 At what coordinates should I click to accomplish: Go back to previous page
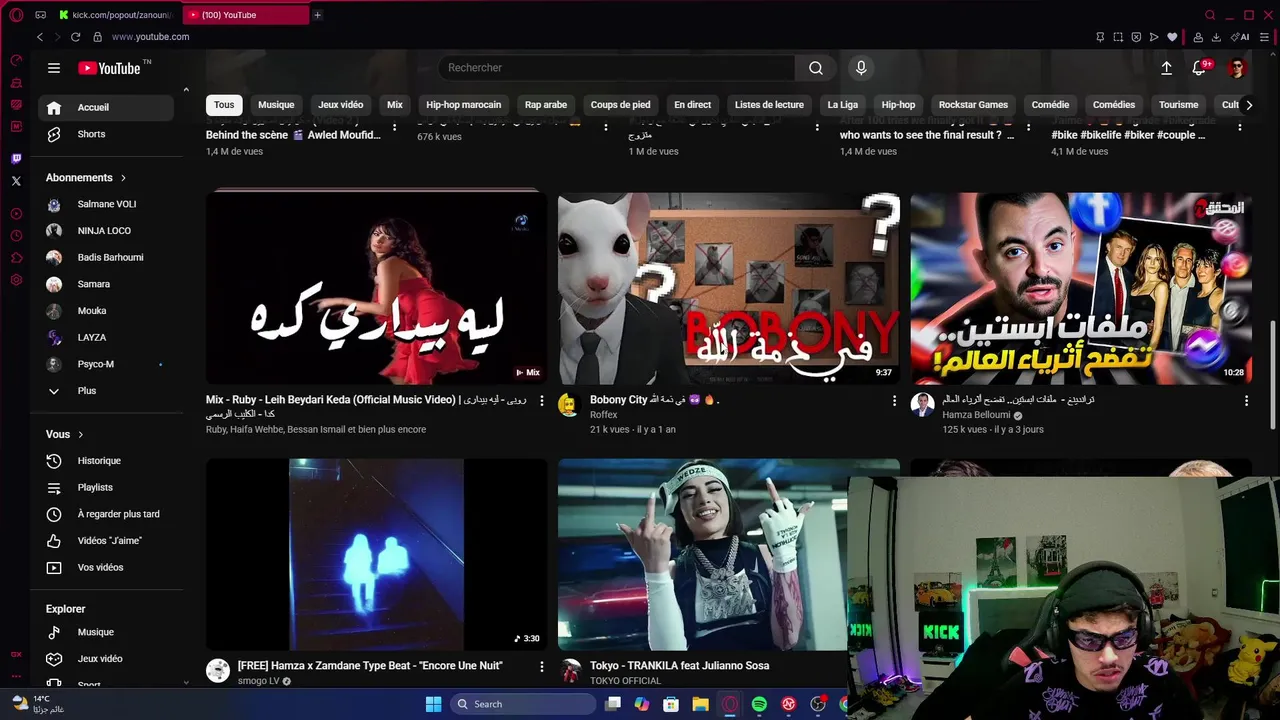pyautogui.click(x=40, y=37)
